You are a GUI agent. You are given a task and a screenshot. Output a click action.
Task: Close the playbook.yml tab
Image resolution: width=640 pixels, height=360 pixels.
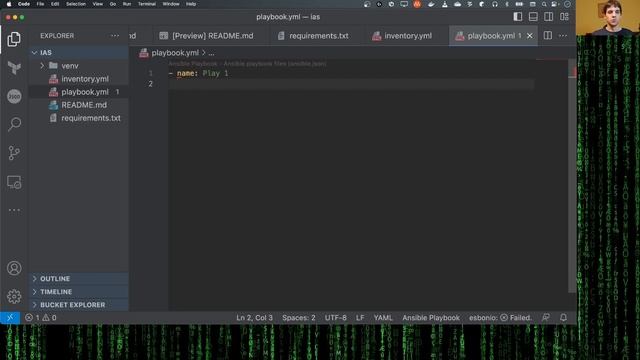(x=530, y=36)
